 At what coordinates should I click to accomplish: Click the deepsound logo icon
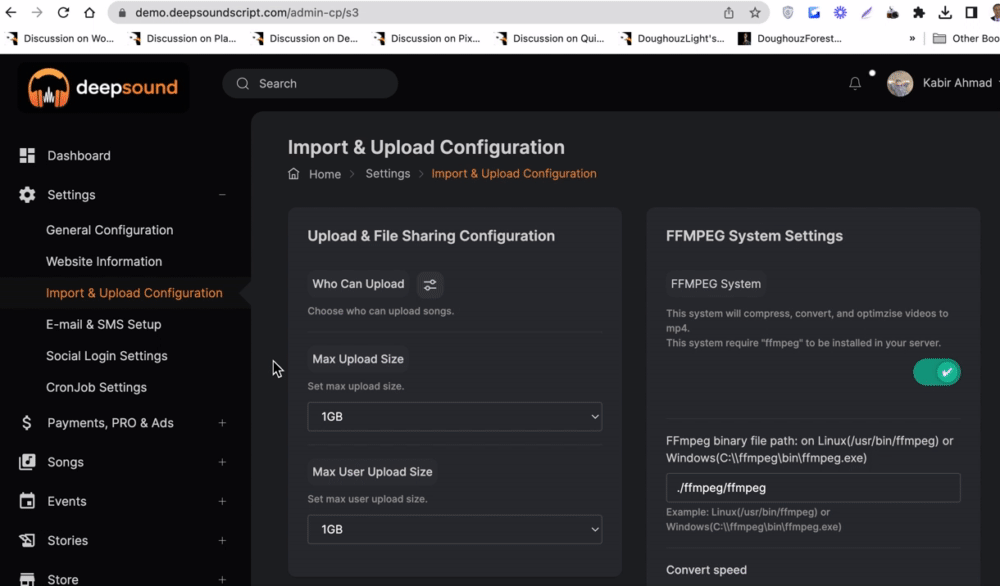47,88
